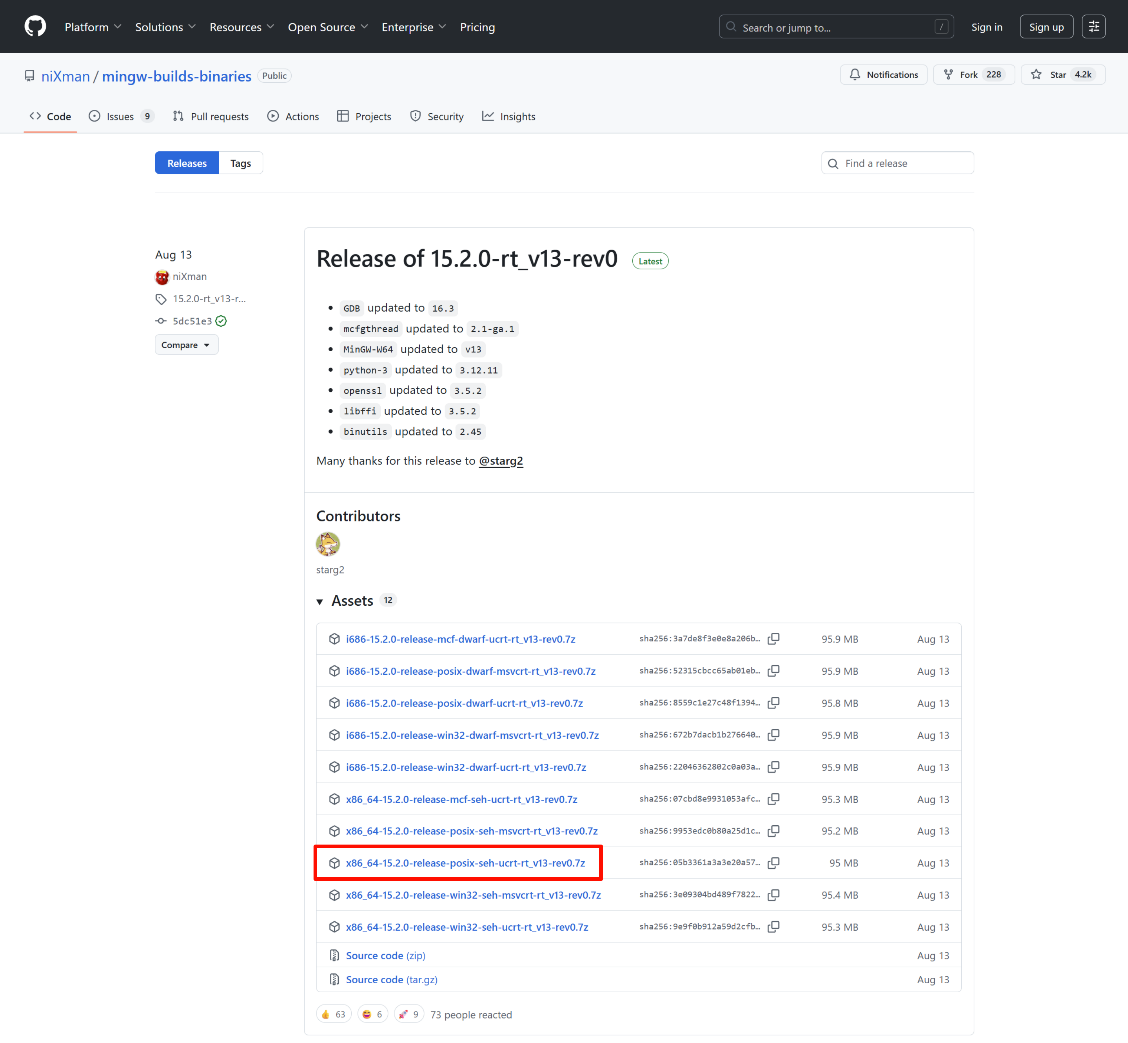Download i686 posix-dwarf-ucrt 7z asset

(464, 703)
